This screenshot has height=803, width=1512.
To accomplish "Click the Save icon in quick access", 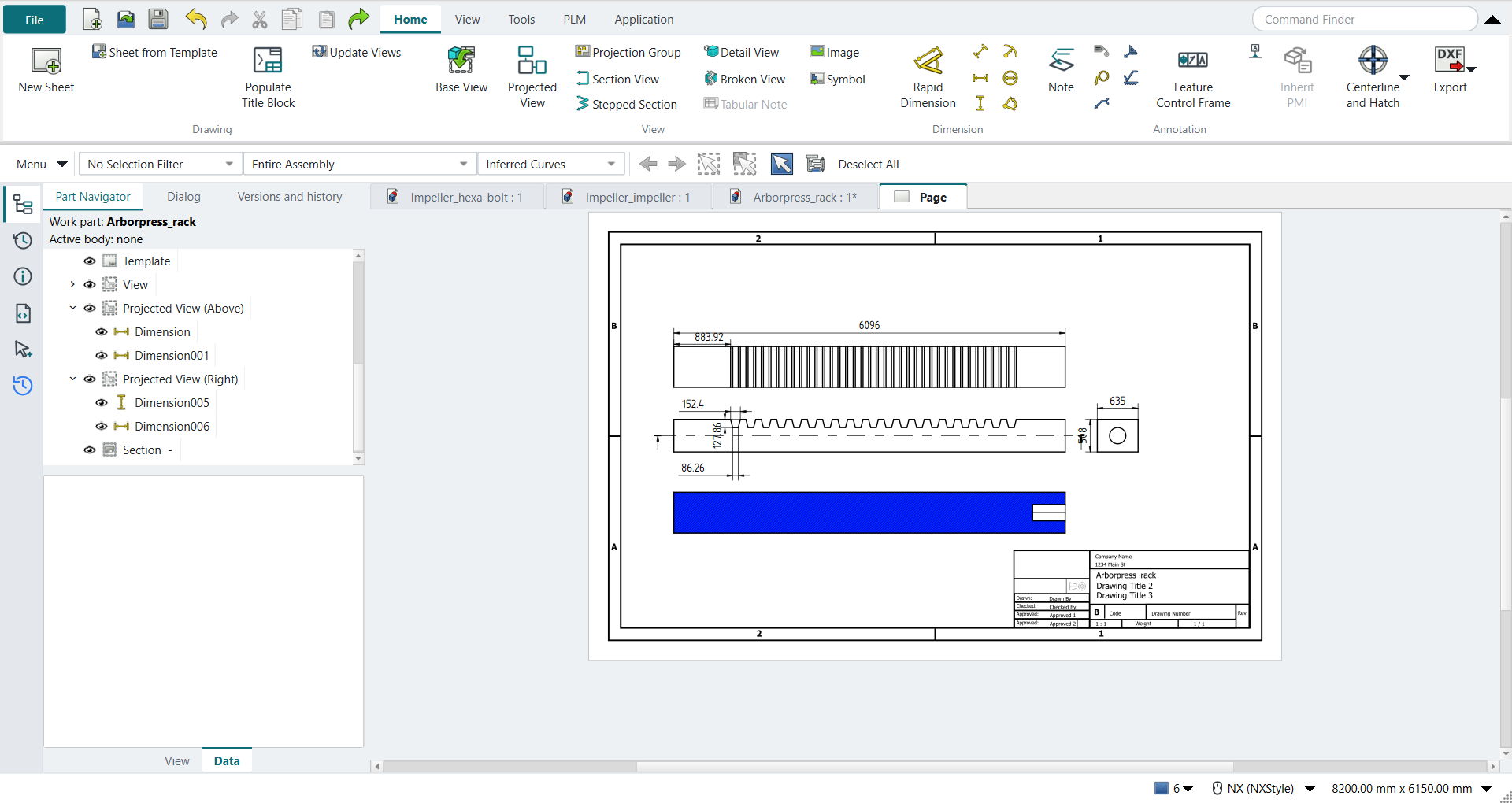I will coord(158,20).
